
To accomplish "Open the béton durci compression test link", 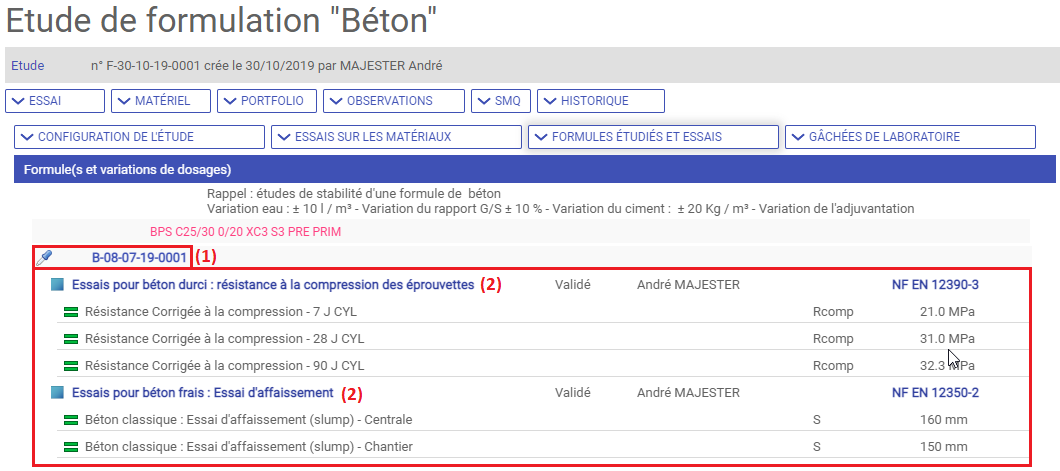I will (273, 285).
